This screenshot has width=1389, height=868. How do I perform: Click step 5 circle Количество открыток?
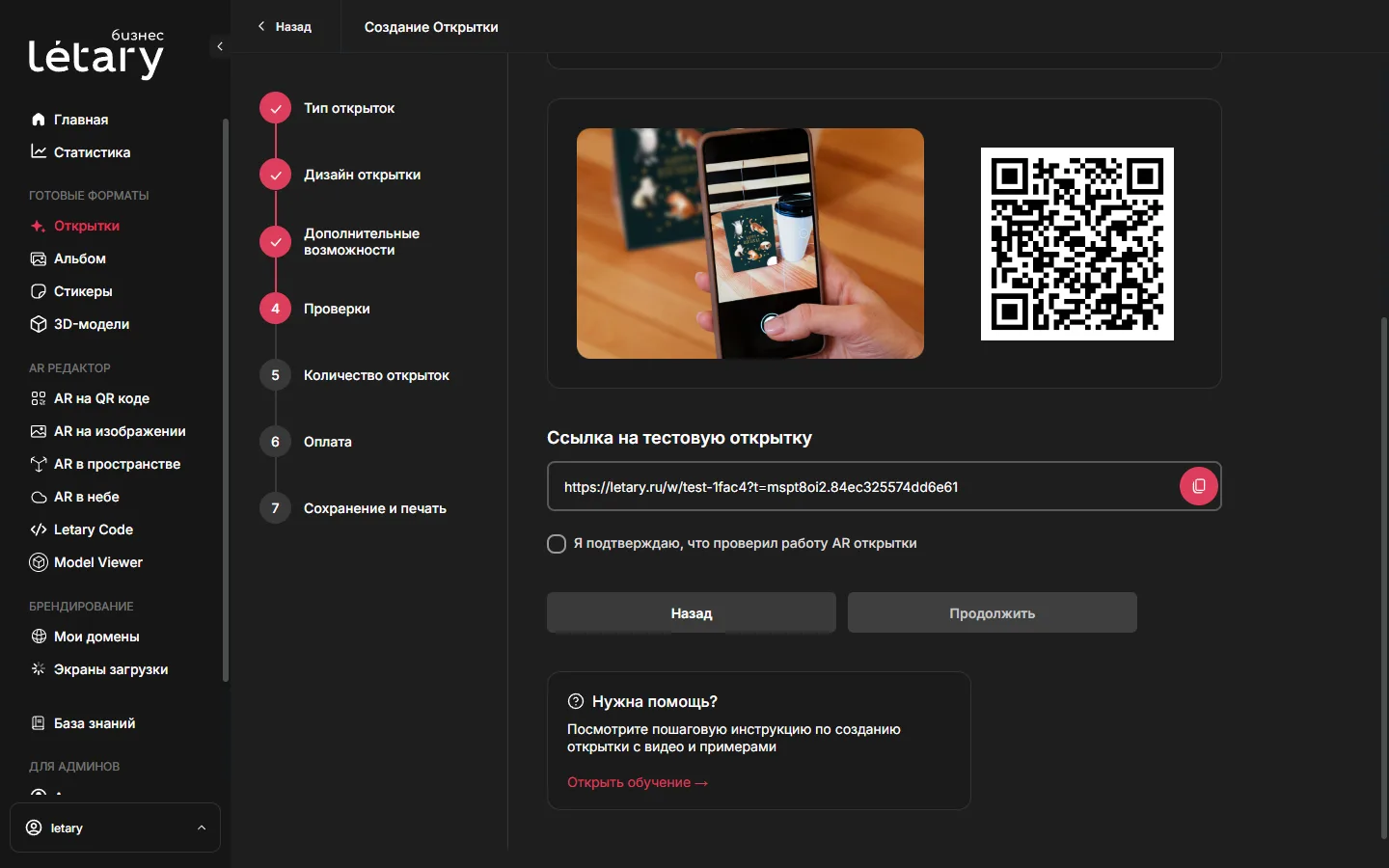coord(275,375)
